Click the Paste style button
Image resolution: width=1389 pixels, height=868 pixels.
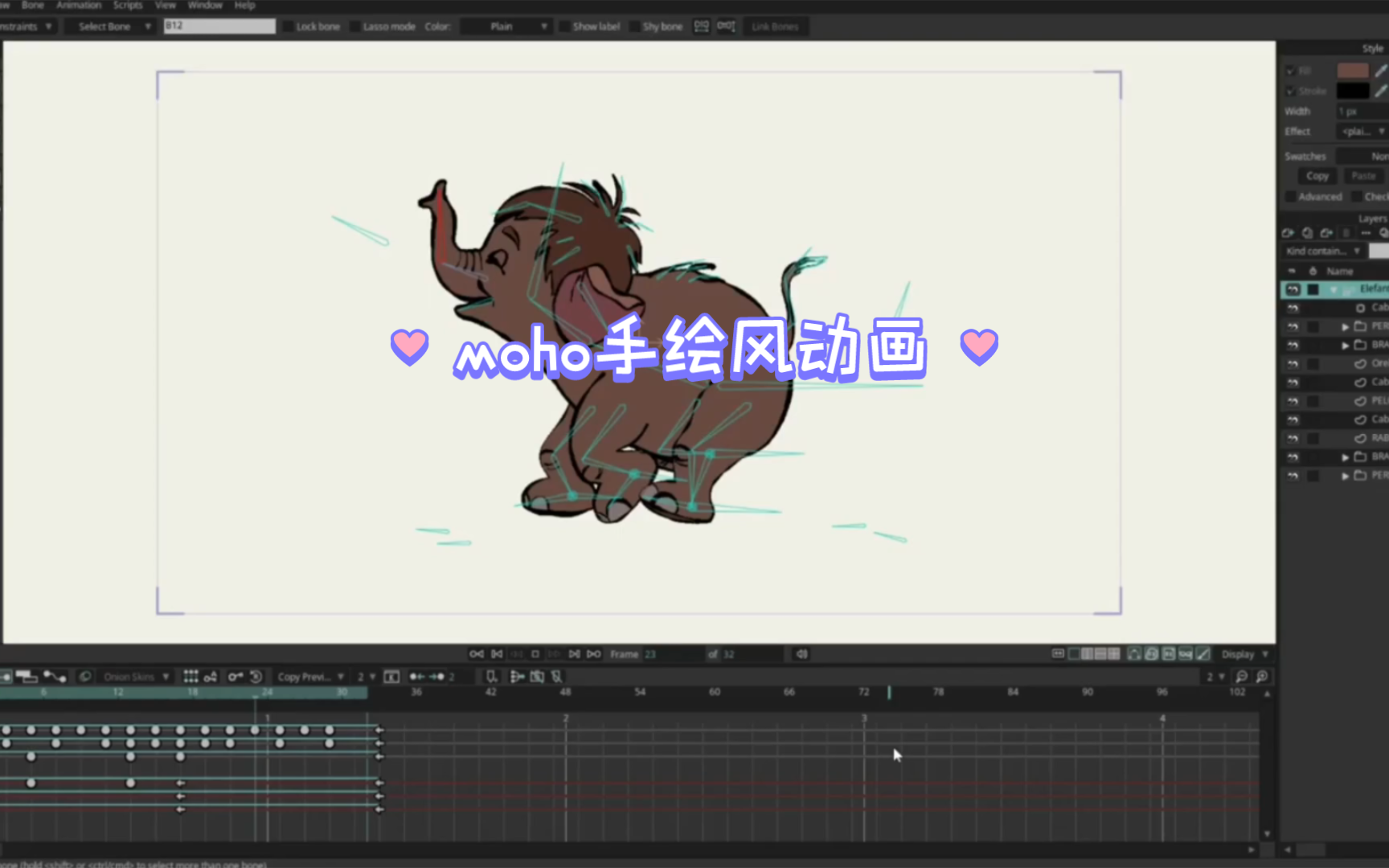(x=1363, y=176)
